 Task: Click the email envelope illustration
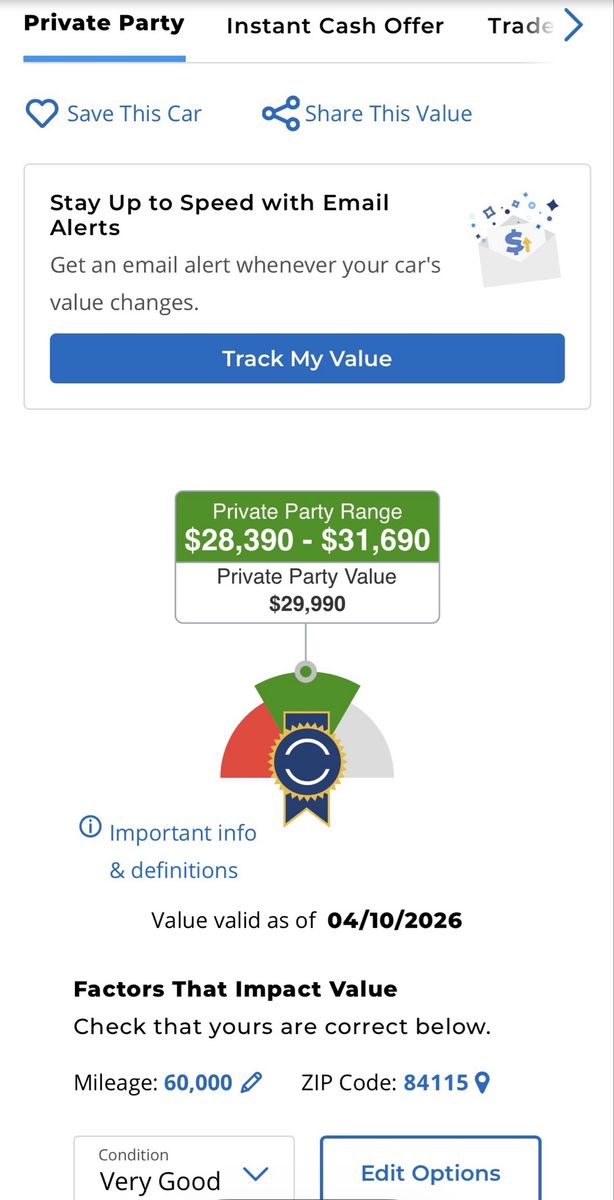tap(516, 240)
